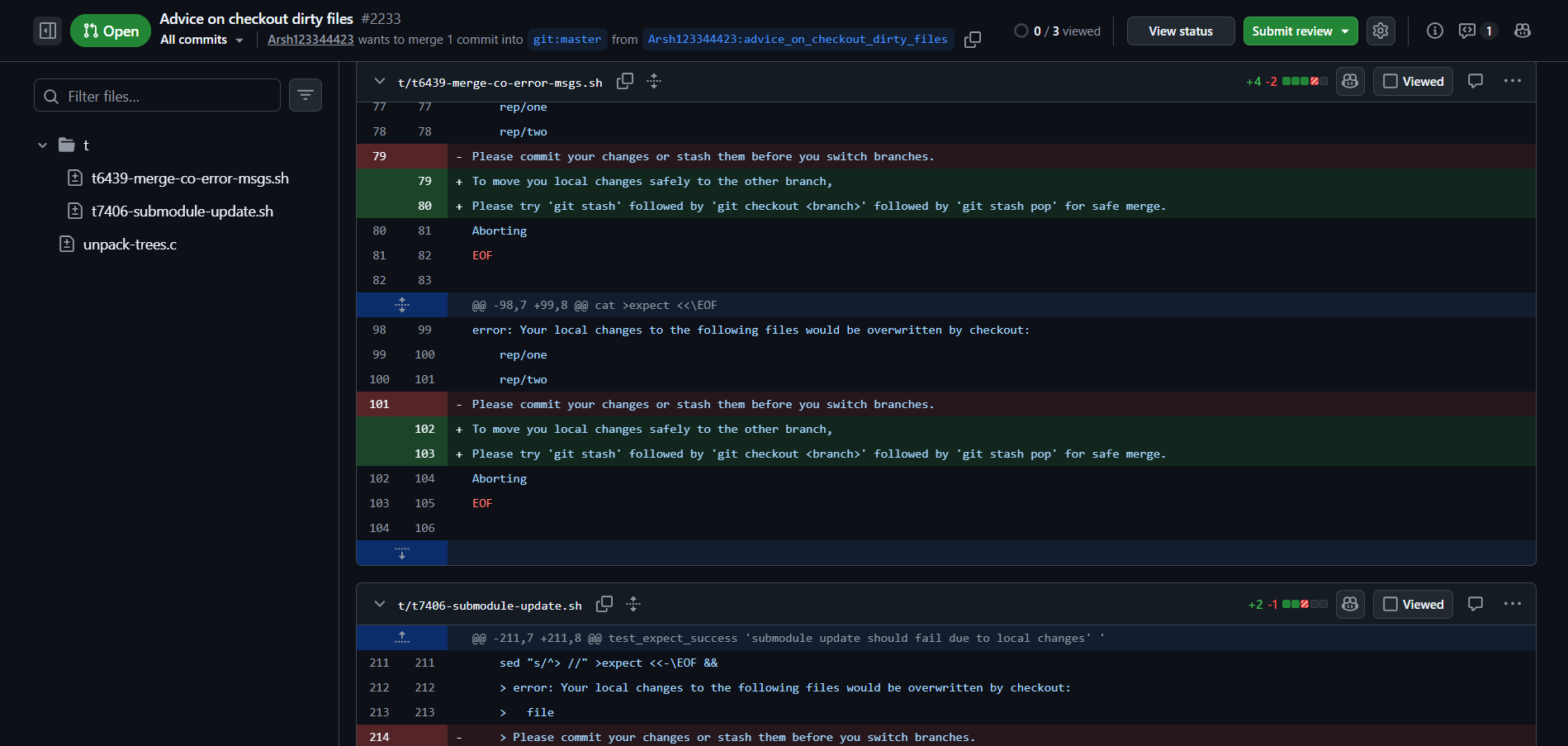
Task: Open the Arsh123344423:advice_on_checkout_dirty_files branch link
Action: coord(798,39)
